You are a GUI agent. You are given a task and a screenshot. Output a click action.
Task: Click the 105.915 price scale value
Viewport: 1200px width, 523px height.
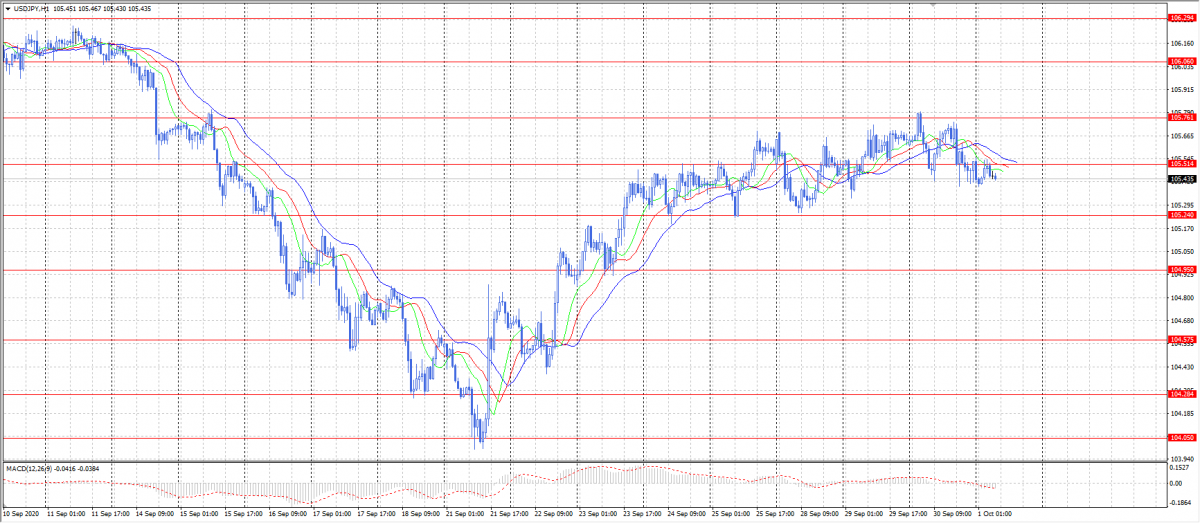tap(1182, 89)
